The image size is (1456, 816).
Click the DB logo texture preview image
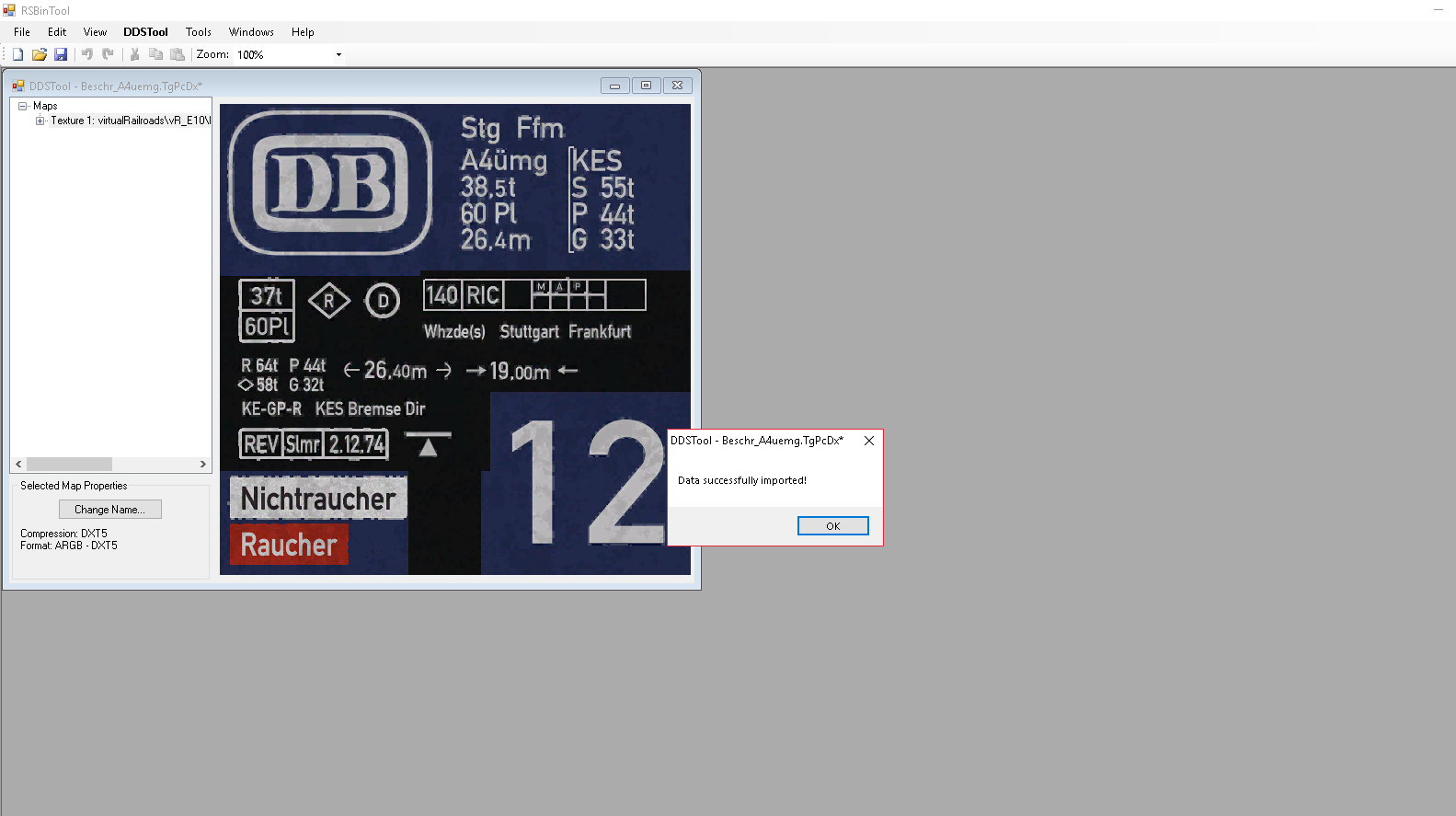click(x=455, y=339)
